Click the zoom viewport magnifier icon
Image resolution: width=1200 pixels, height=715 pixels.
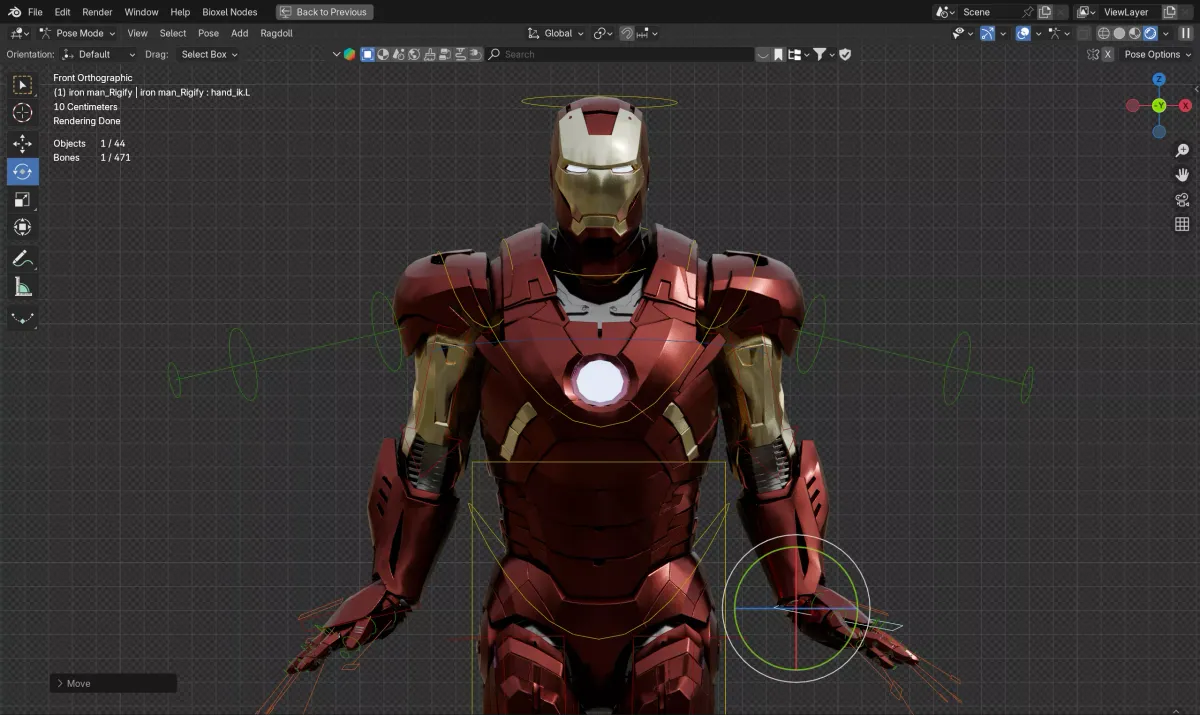pos(1182,150)
